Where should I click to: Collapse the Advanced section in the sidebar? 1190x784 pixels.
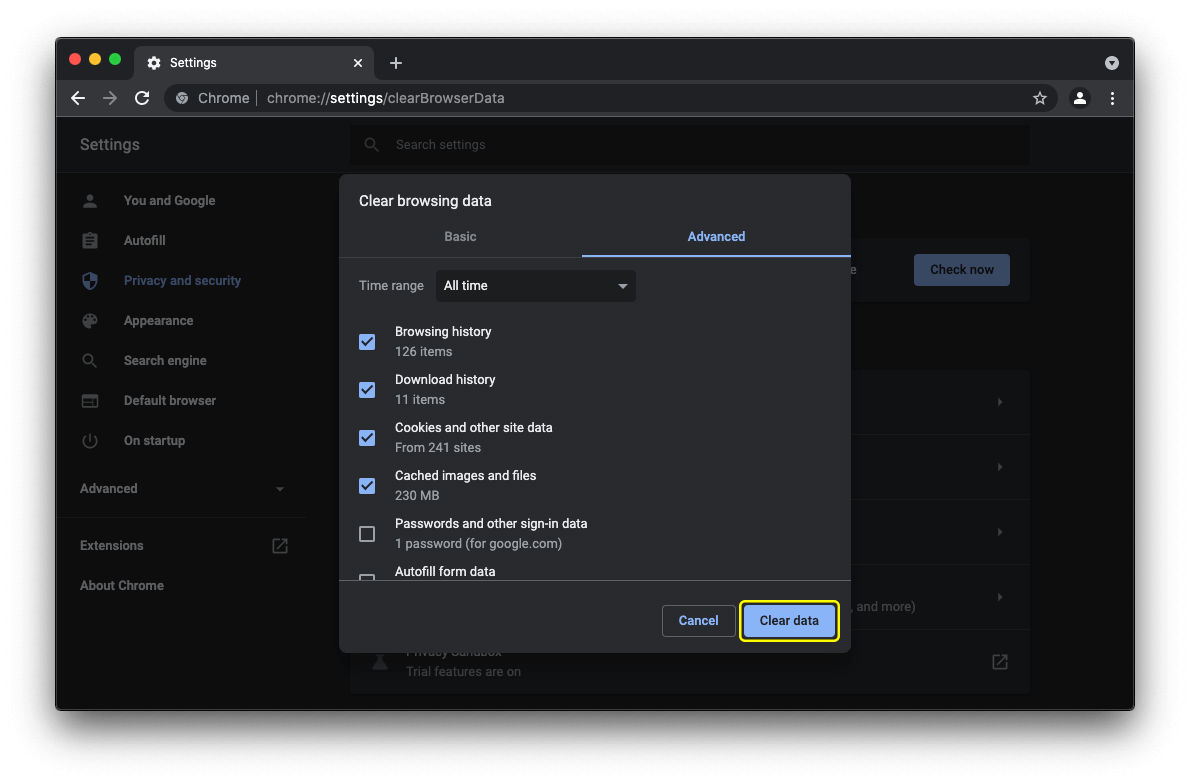click(x=280, y=489)
